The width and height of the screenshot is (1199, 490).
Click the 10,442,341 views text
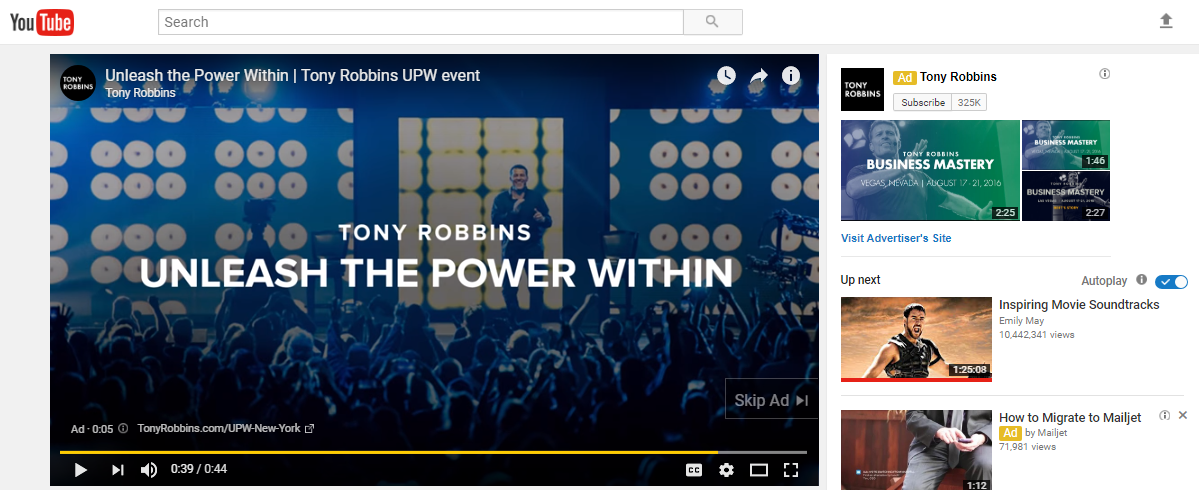pos(1036,335)
